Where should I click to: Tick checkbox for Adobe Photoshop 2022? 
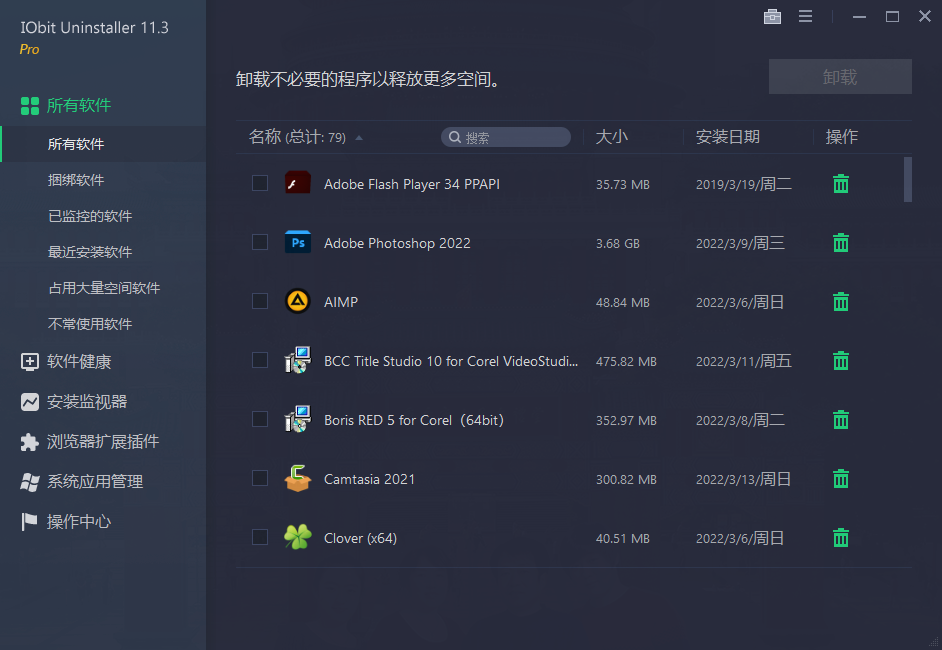260,242
